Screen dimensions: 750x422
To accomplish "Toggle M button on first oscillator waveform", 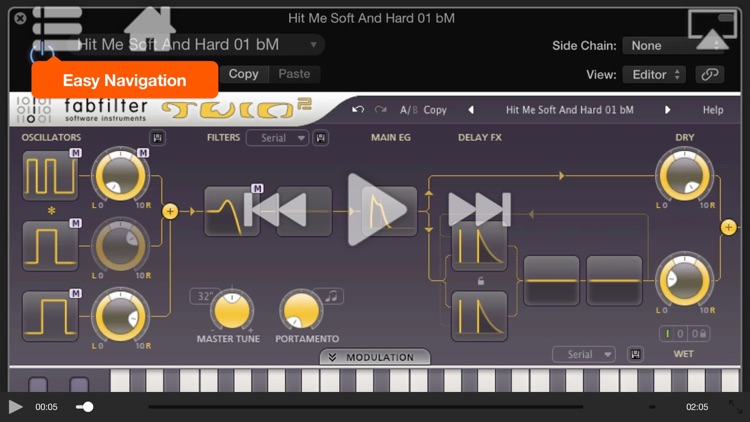I will pyautogui.click(x=75, y=153).
